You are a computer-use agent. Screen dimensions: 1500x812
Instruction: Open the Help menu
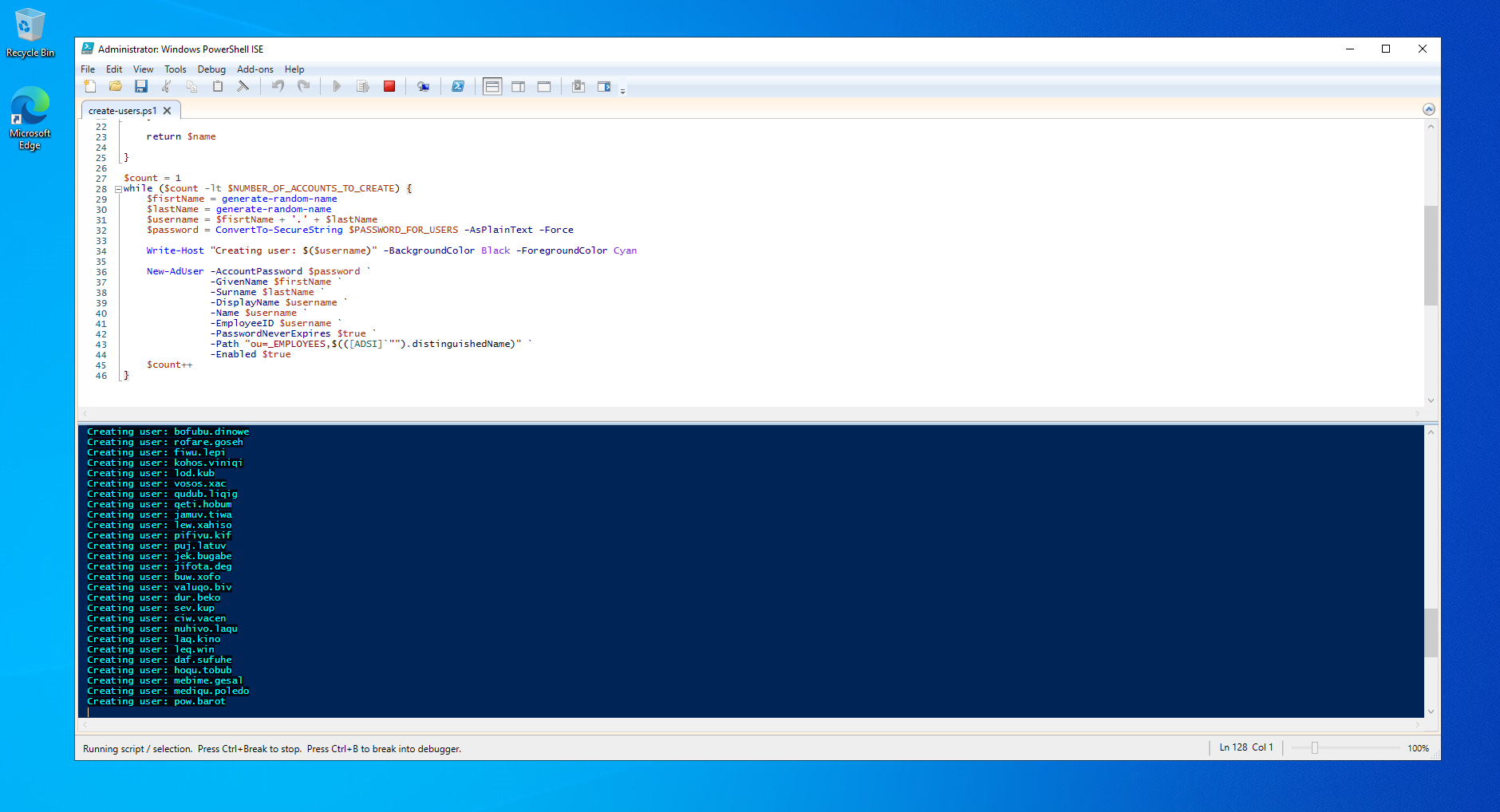[294, 69]
